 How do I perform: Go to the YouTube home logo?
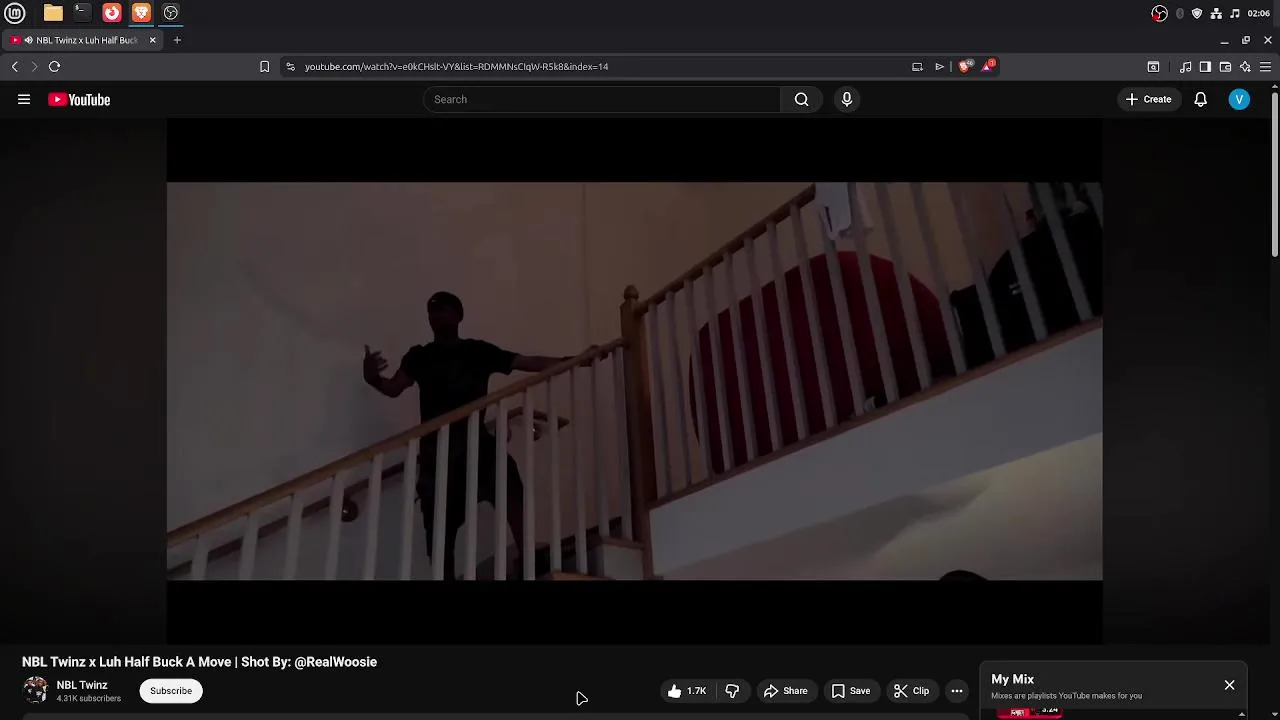click(79, 99)
